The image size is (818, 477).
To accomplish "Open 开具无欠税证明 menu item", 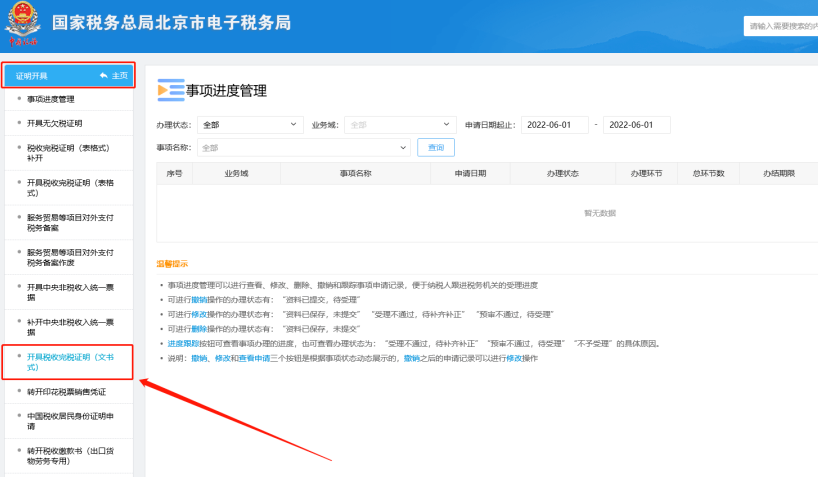I will click(x=55, y=122).
